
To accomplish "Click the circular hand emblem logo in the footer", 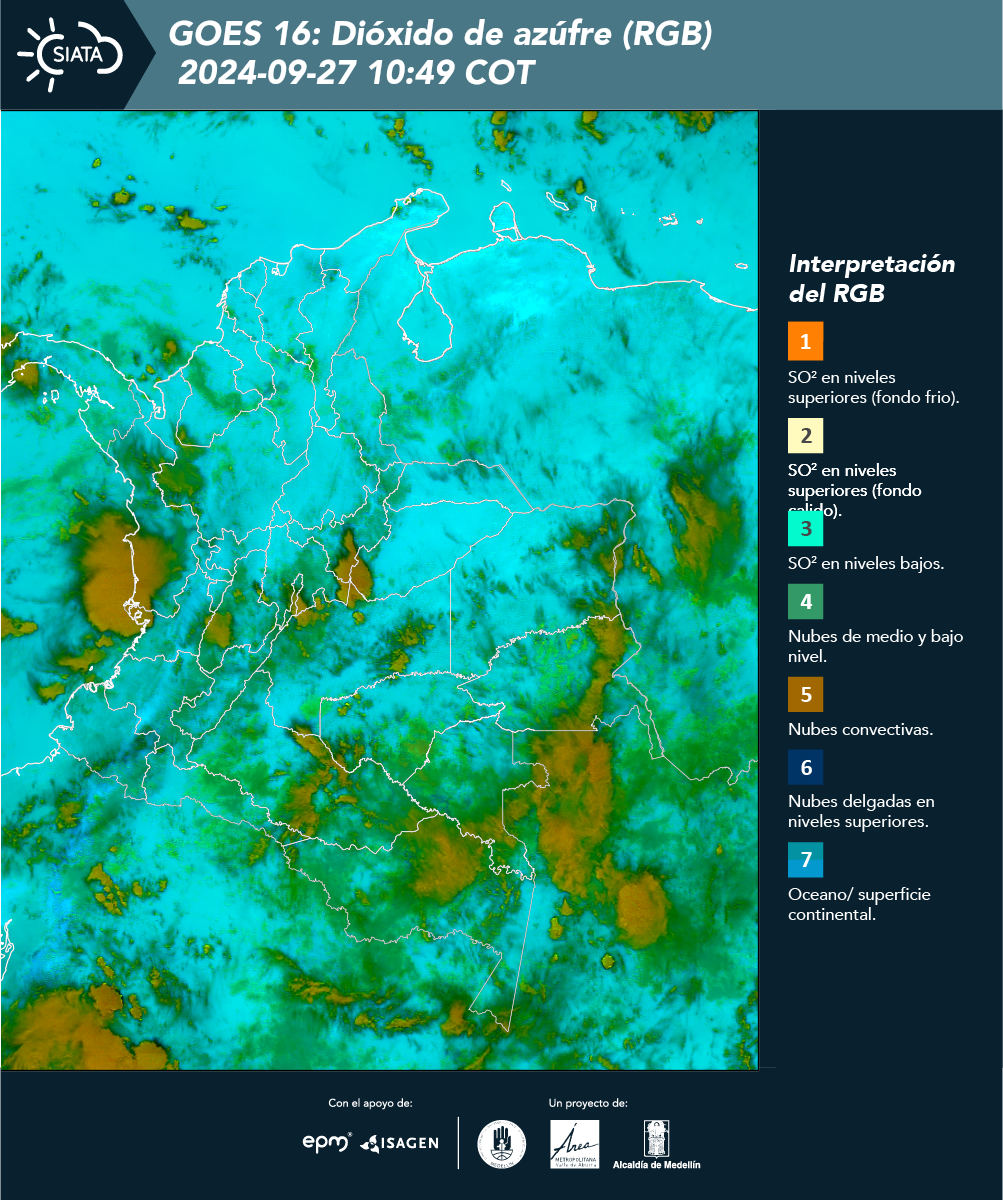I will [x=502, y=1144].
